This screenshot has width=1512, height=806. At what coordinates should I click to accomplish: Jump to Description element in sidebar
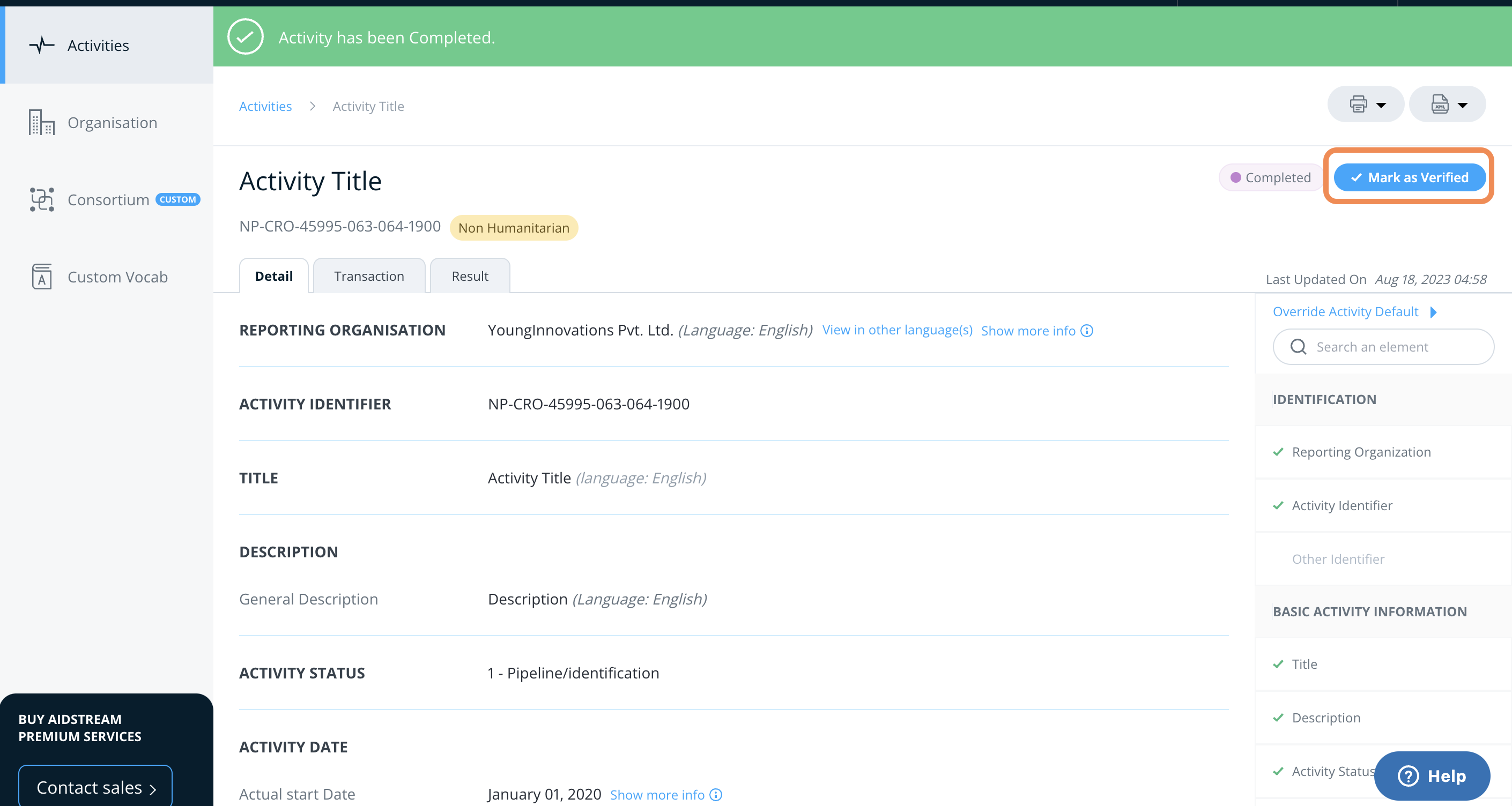click(x=1325, y=718)
